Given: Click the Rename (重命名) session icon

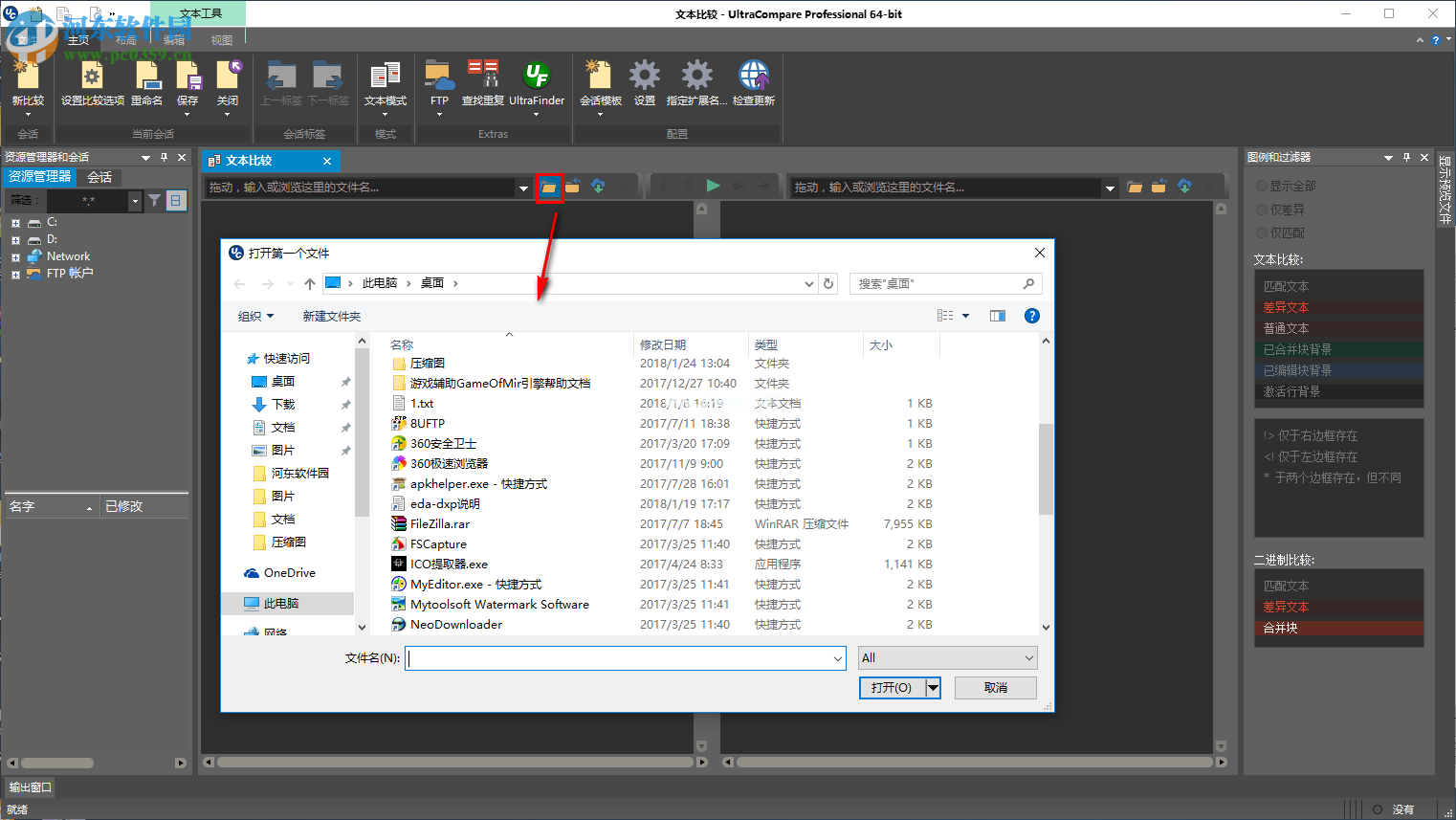Looking at the screenshot, I should click(146, 77).
